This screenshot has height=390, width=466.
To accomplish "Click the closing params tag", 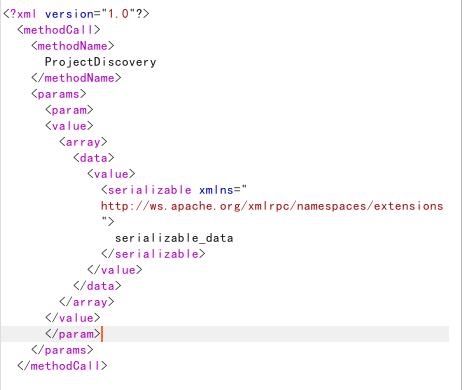I will [x=62, y=350].
